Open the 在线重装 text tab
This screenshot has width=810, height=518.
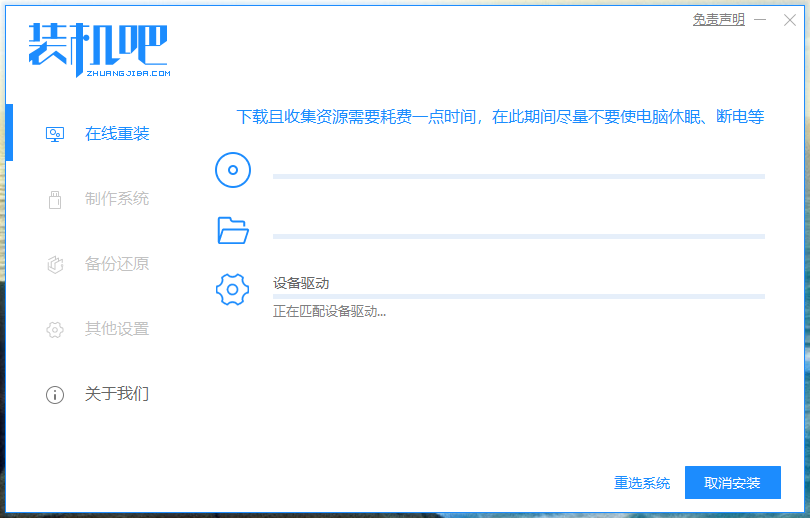pos(117,134)
